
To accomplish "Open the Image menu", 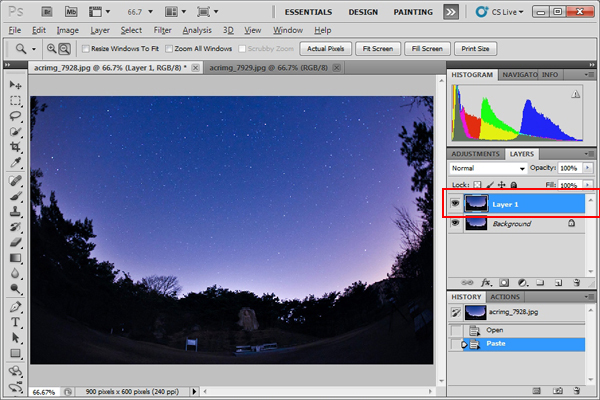I will [68, 30].
